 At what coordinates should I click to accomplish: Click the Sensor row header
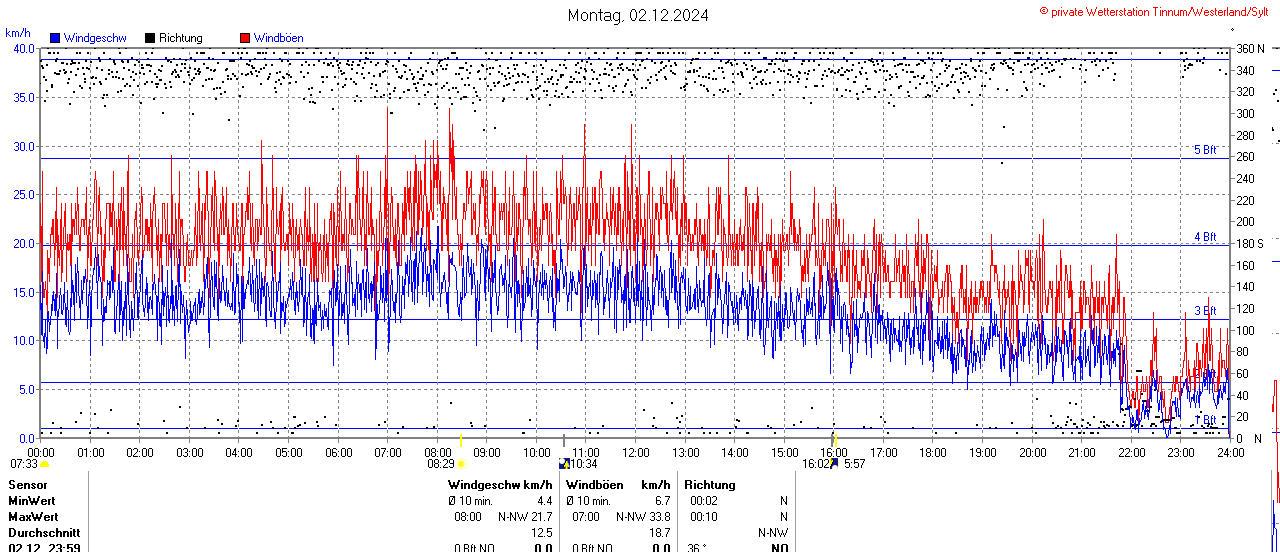pyautogui.click(x=27, y=484)
